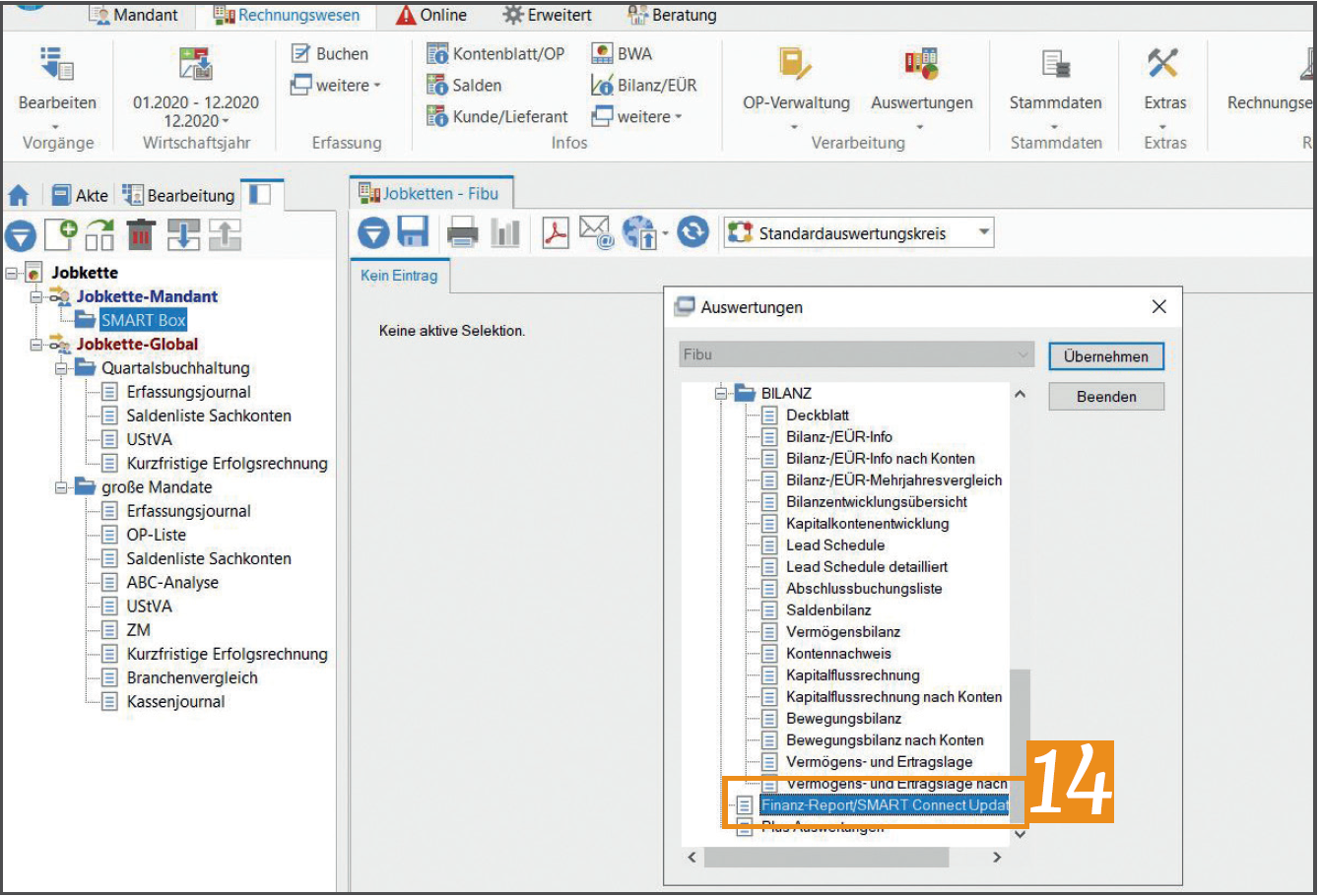Click the Übernehmen button
This screenshot has height=896, width=1319.
[1106, 356]
